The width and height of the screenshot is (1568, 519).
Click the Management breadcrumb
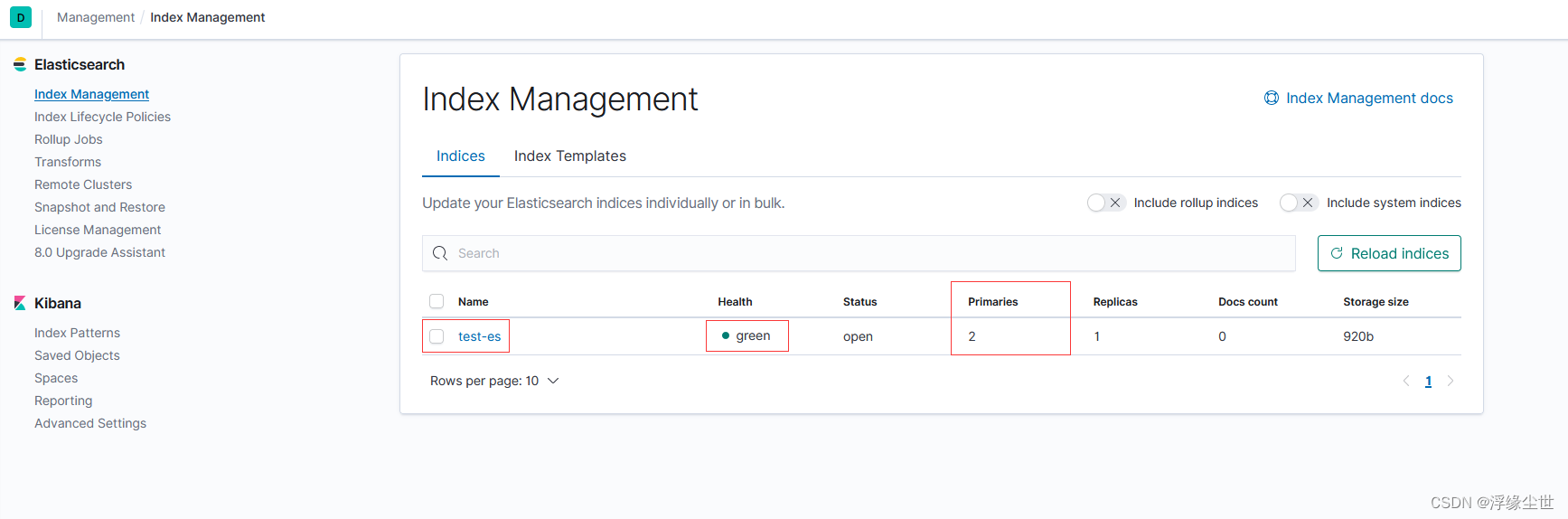(x=96, y=17)
